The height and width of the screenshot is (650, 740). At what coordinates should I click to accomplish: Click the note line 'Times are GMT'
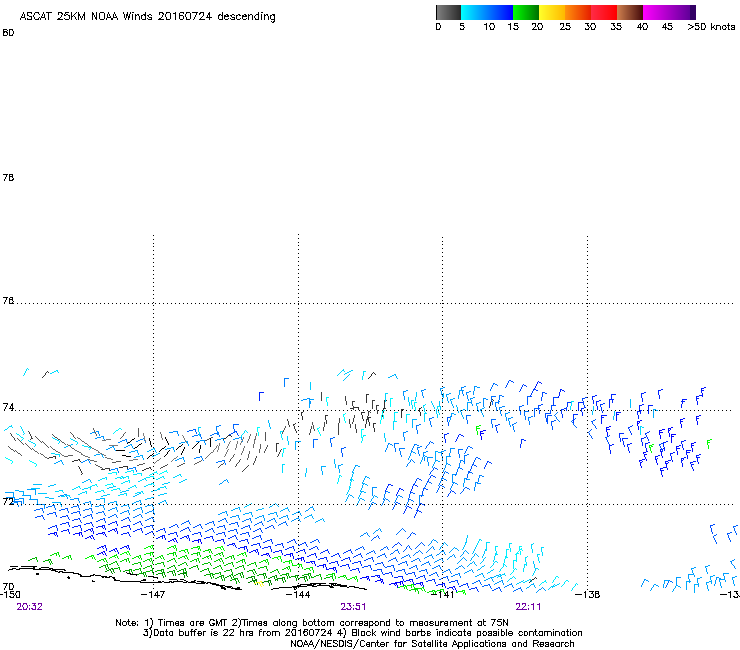[192, 623]
